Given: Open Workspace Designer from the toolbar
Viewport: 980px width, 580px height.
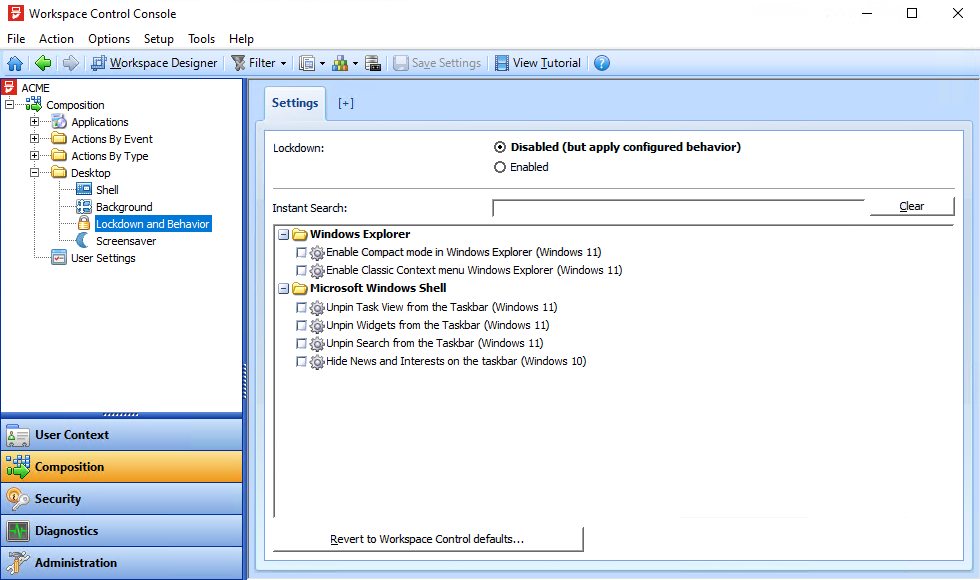Looking at the screenshot, I should click(x=154, y=63).
